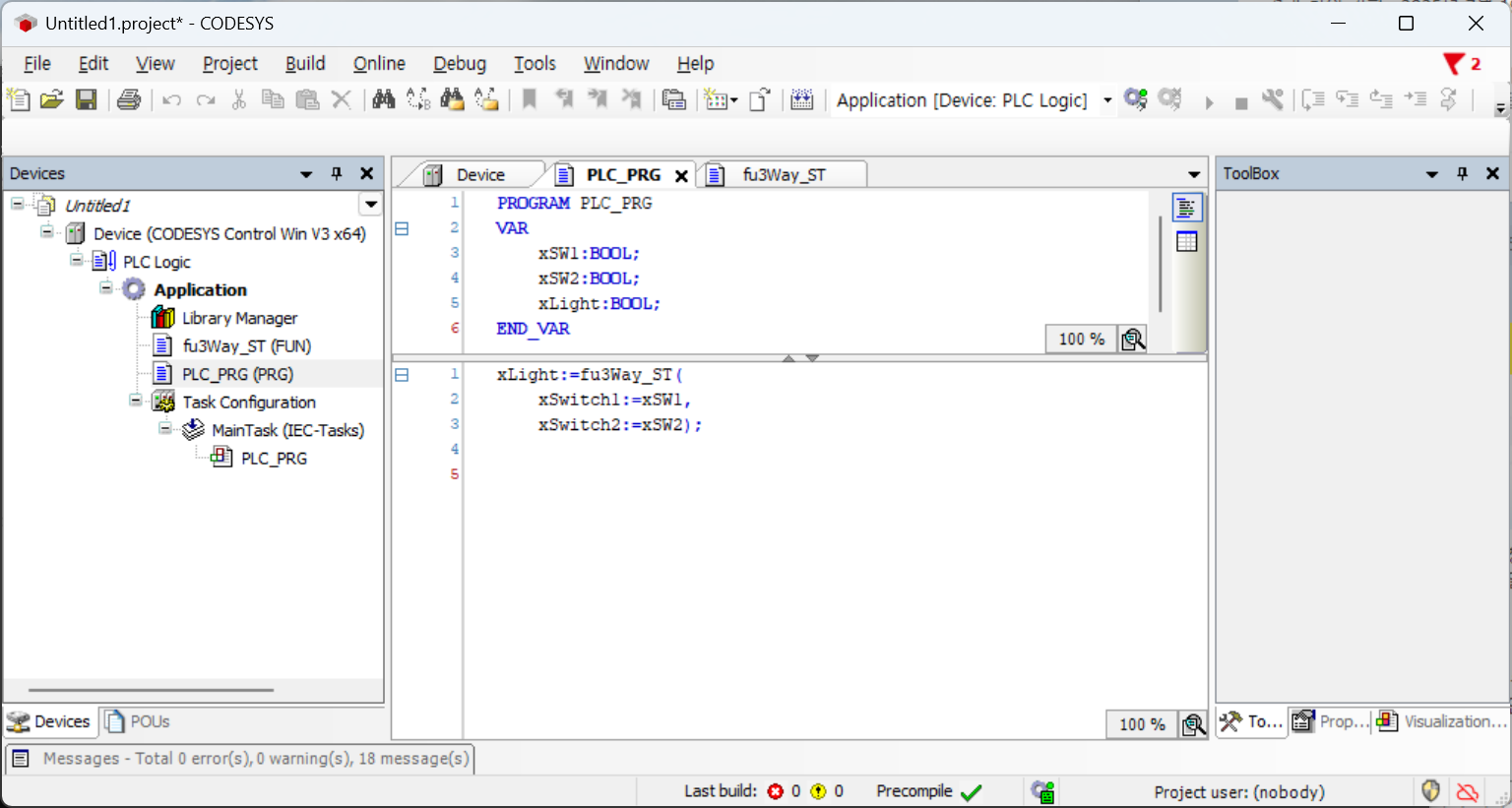Collapse the VAR block in the declaration

coord(402,228)
